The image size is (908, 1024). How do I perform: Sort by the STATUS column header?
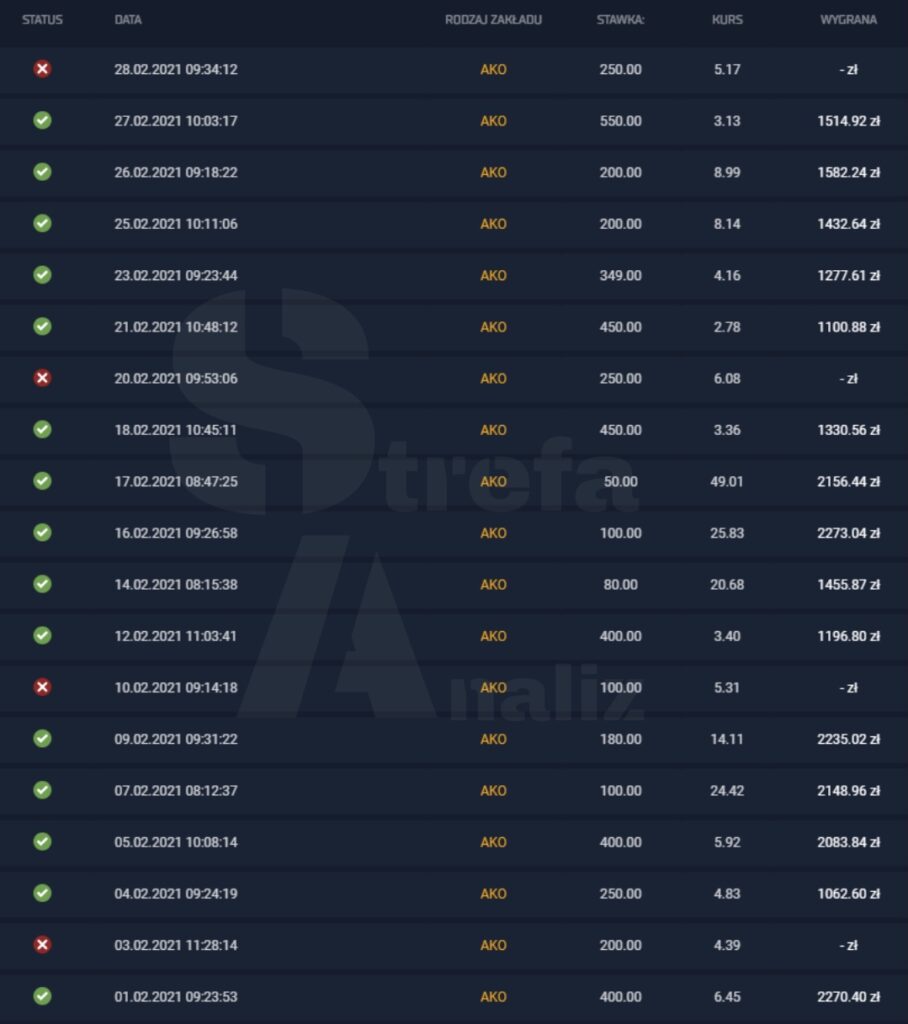[42, 20]
